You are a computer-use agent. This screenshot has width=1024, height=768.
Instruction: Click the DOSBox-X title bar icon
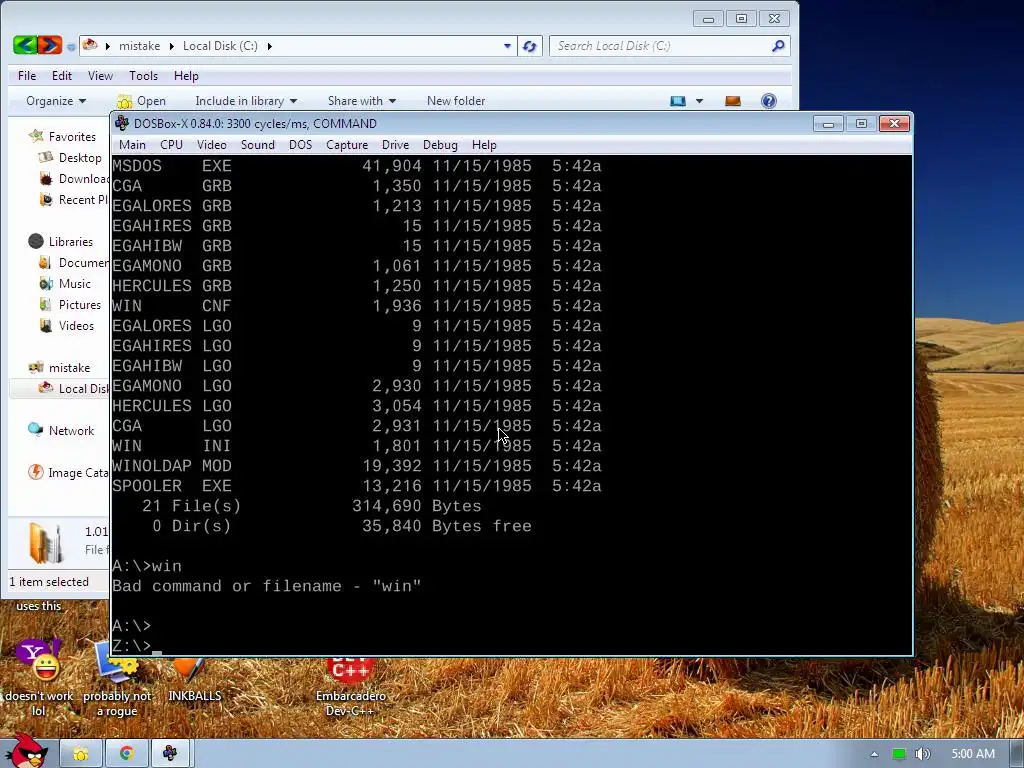click(121, 123)
